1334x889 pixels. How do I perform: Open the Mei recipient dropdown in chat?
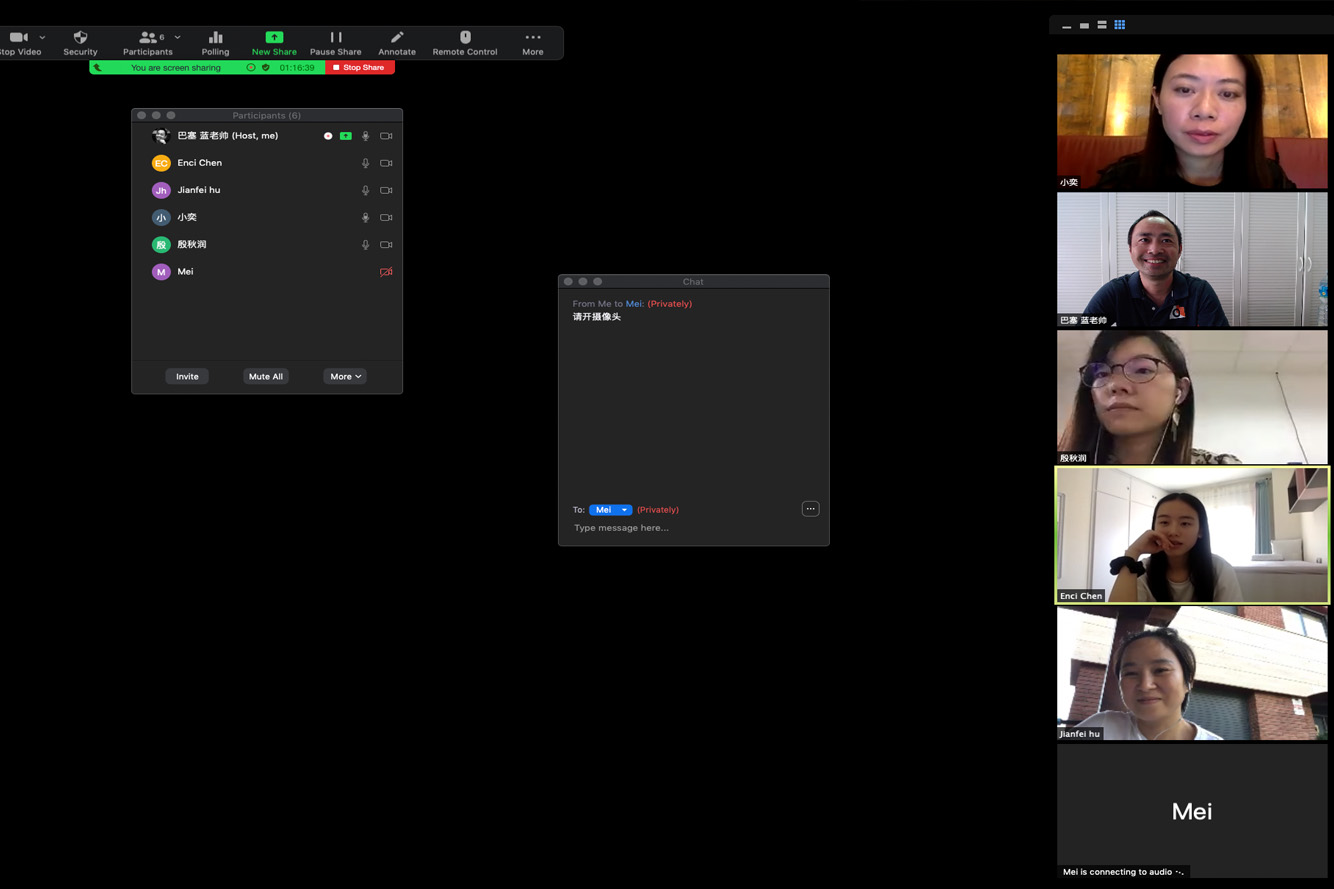click(x=610, y=510)
